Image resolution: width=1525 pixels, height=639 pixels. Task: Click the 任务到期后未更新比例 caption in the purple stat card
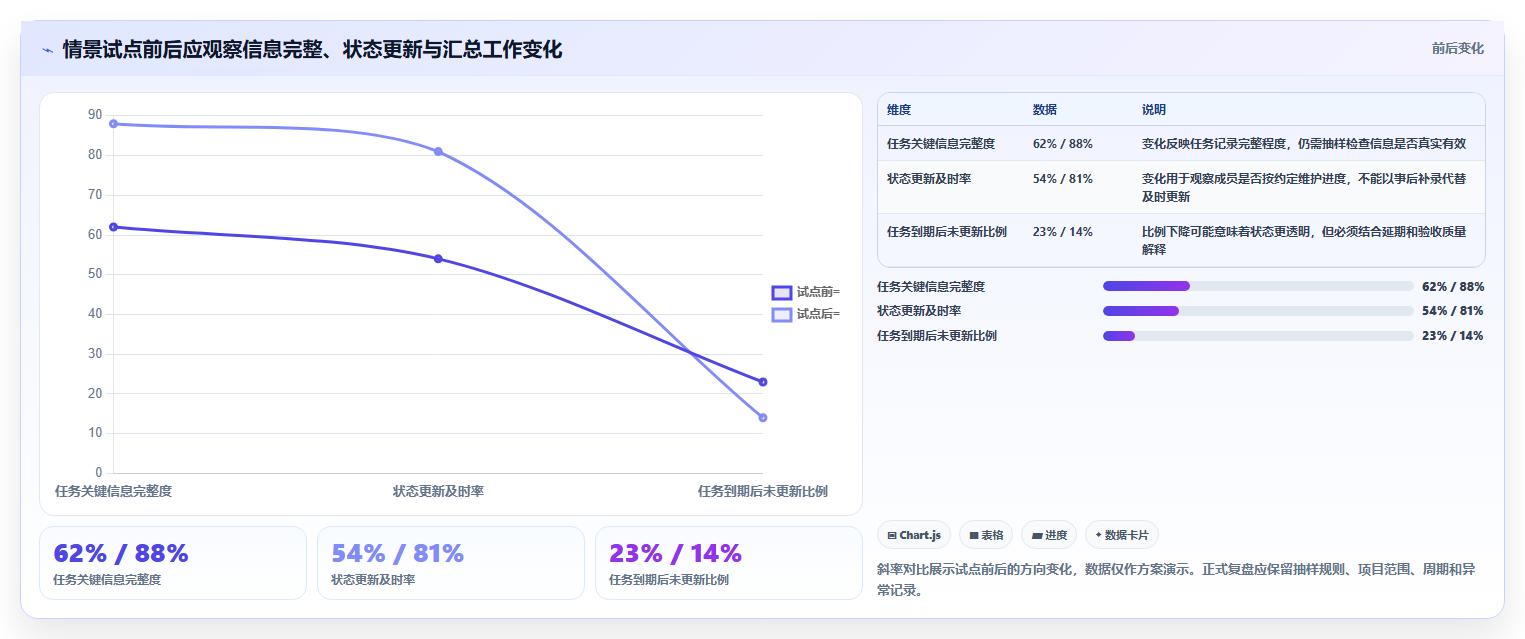pos(669,580)
